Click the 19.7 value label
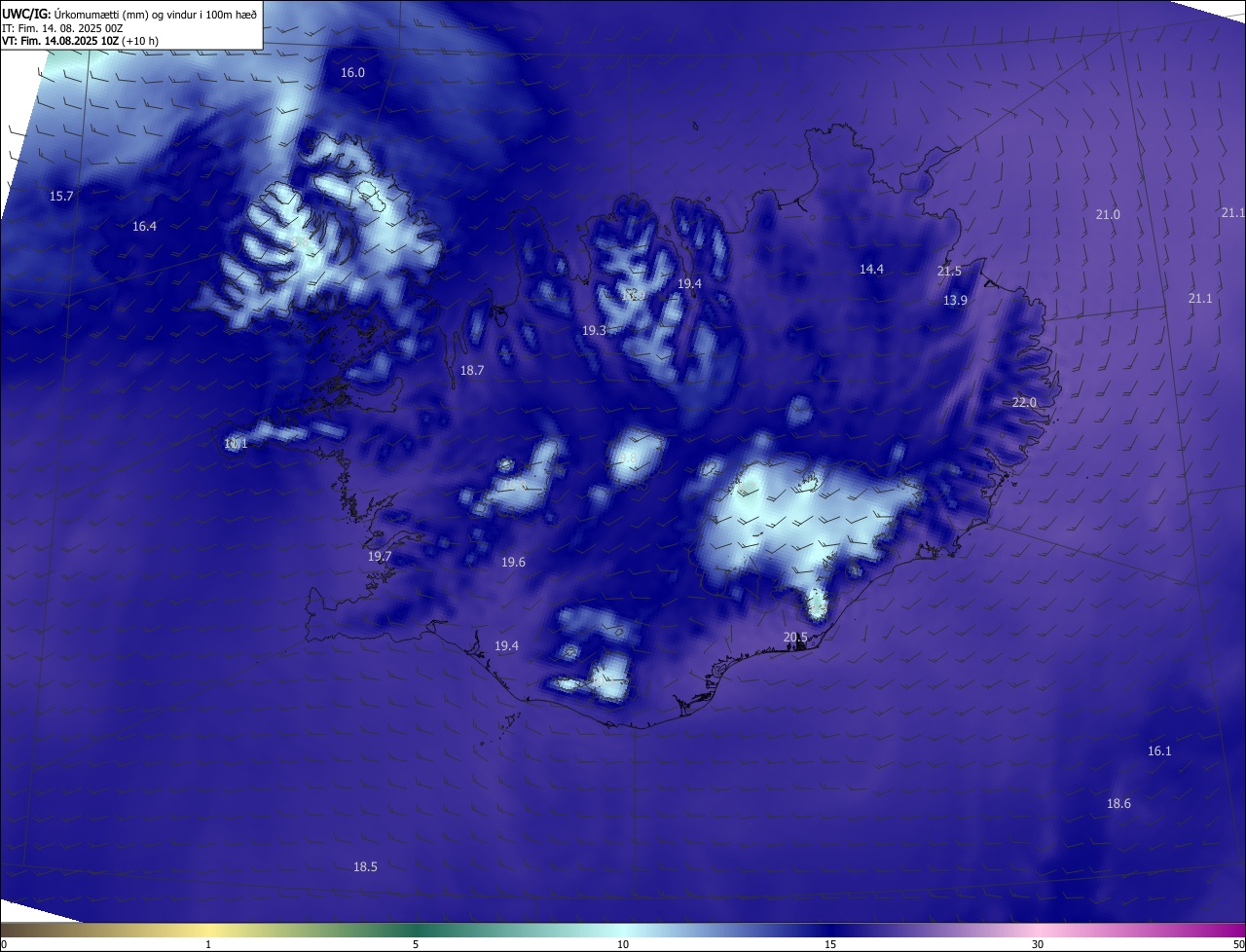Image resolution: width=1246 pixels, height=952 pixels. point(380,556)
